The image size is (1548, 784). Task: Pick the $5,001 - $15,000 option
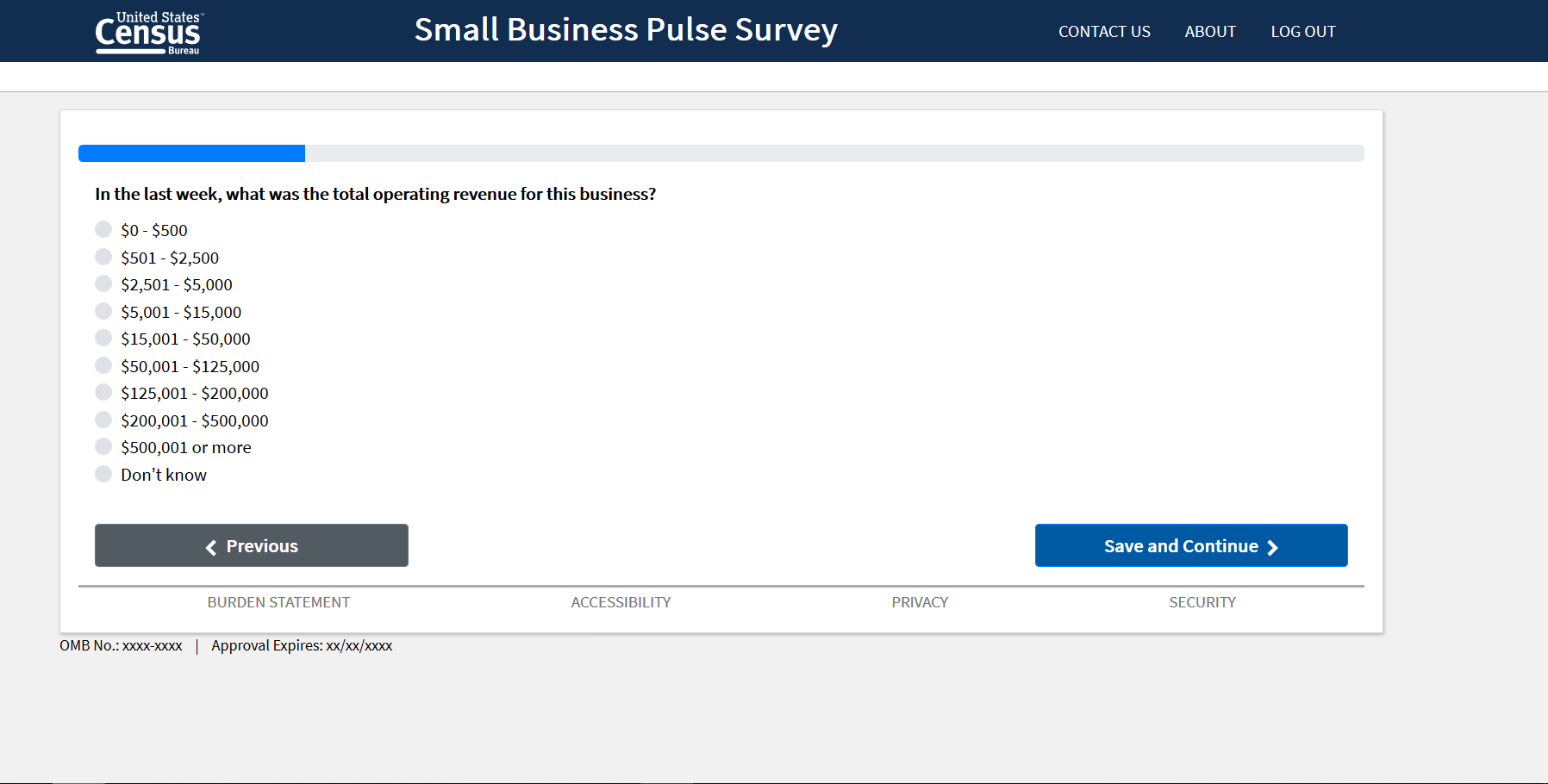(103, 311)
